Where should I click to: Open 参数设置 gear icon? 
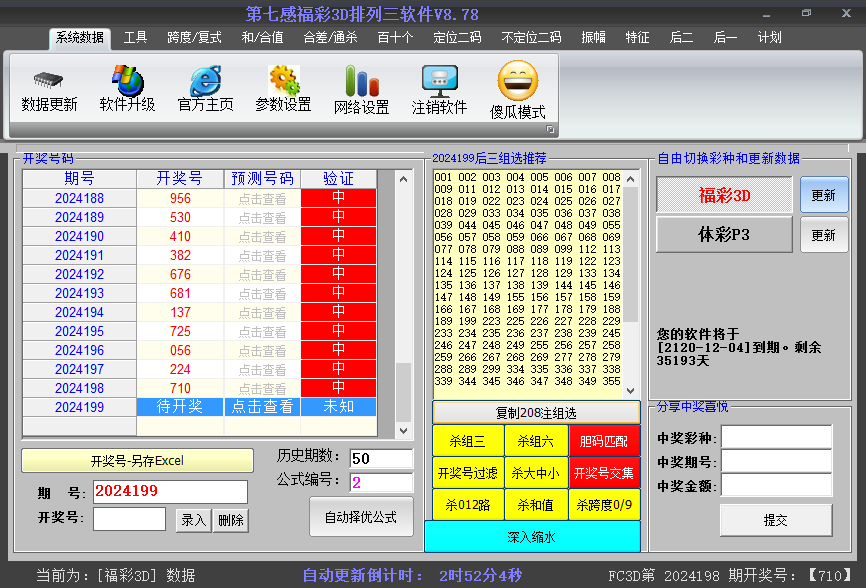pos(284,81)
